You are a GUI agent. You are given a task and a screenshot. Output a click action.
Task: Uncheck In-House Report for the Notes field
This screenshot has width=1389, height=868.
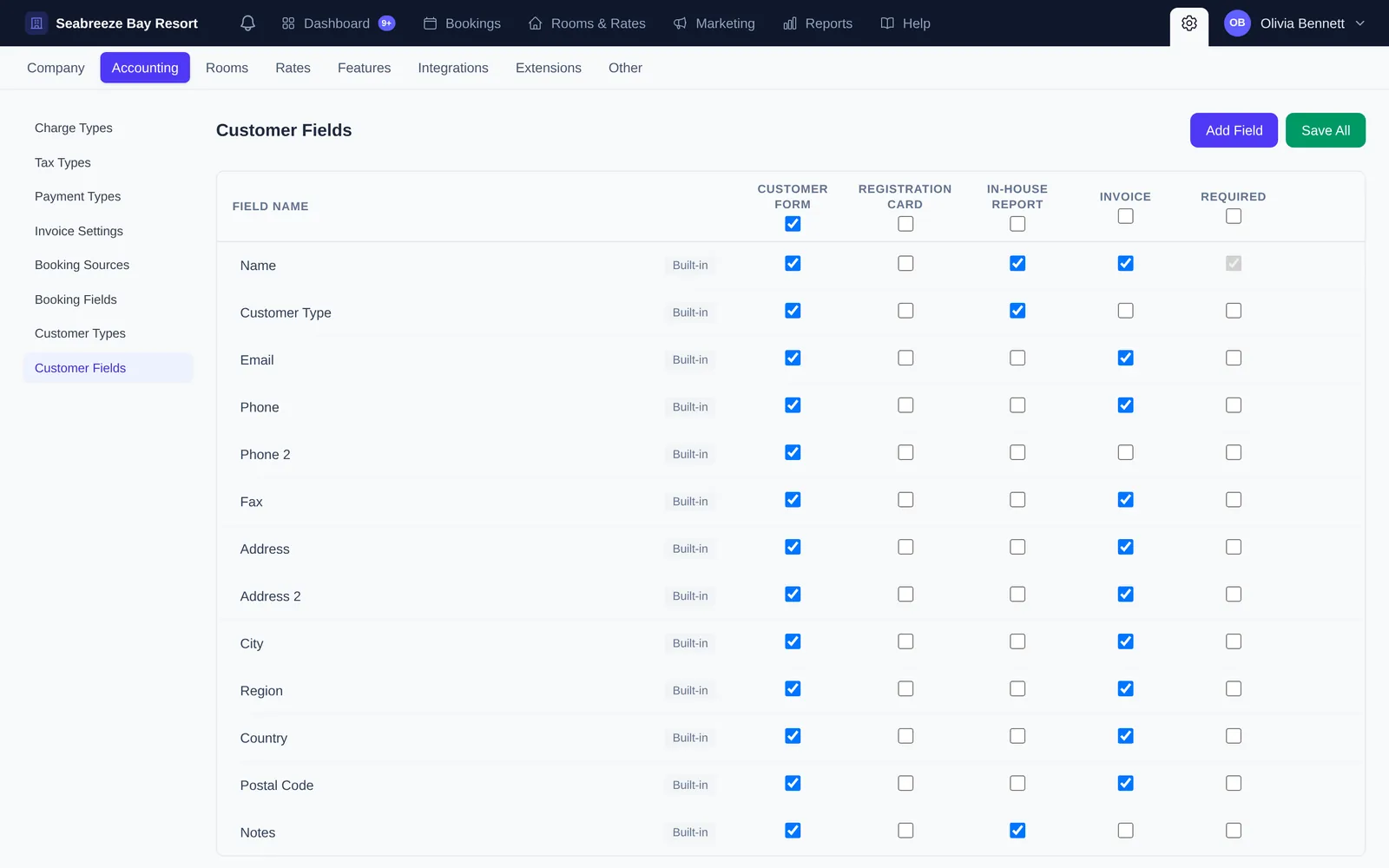click(1017, 831)
